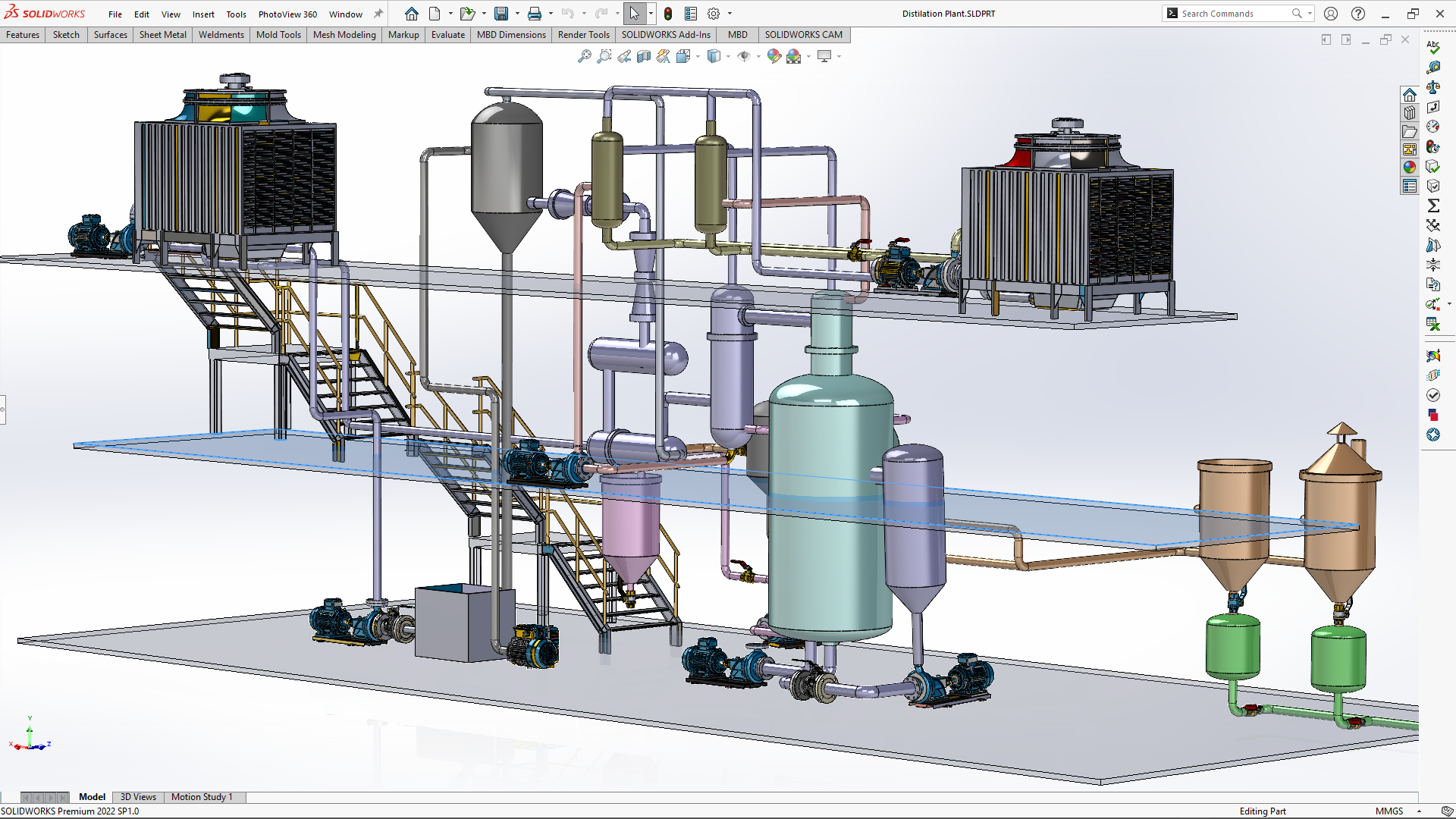Expand the Print dropdown arrow
The height and width of the screenshot is (819, 1456).
pos(551,14)
